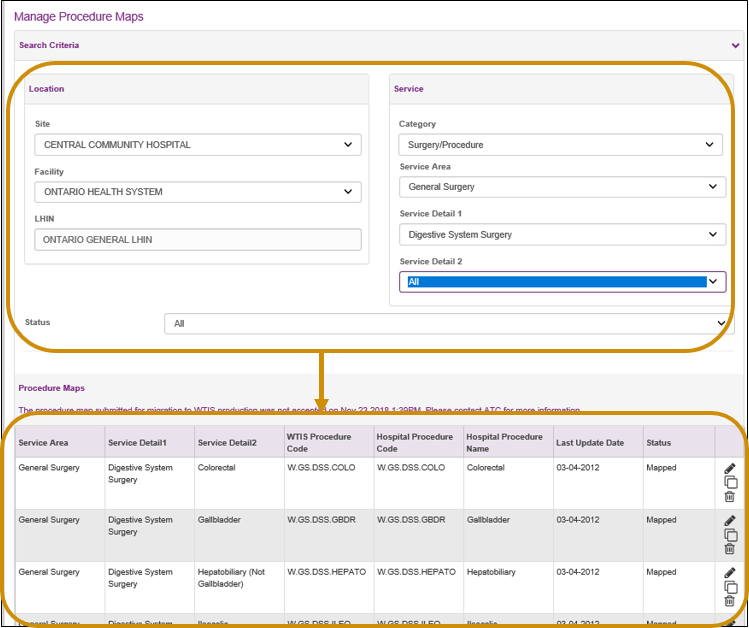Click Mapped status in Colorectal row
Screen dimensions: 749x628
pyautogui.click(x=661, y=468)
